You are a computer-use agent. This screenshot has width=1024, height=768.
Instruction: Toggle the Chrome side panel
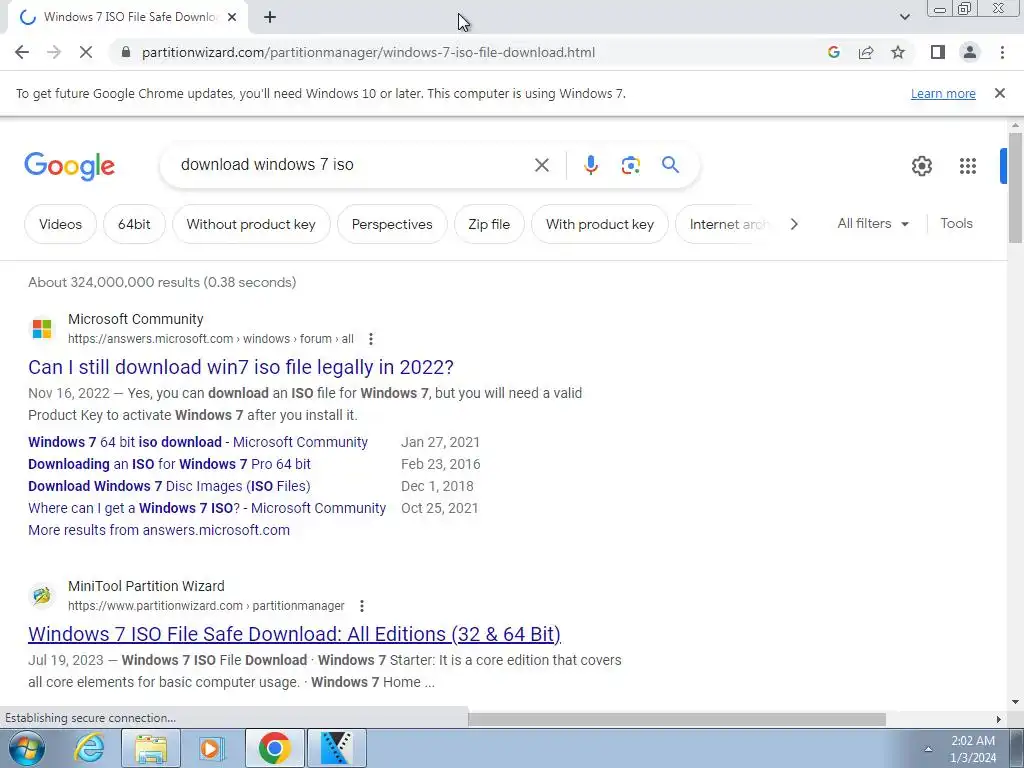coord(938,52)
